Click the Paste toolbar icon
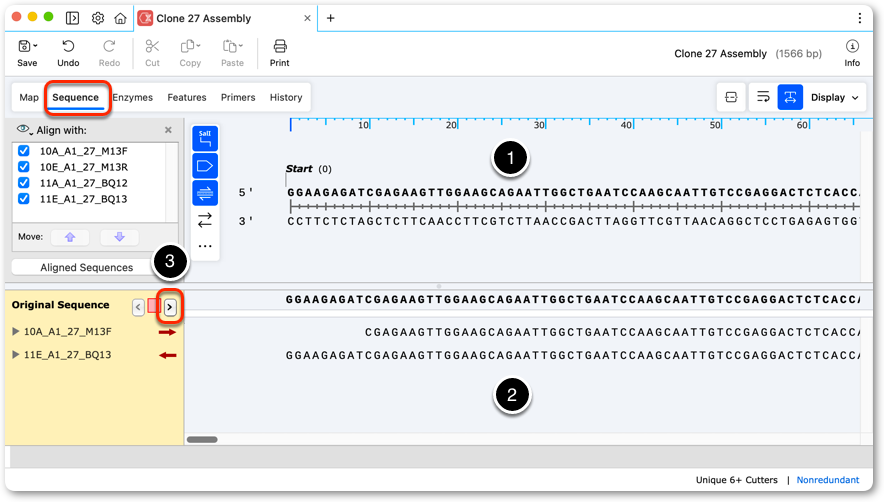Viewport: 884px width, 502px height. click(229, 46)
